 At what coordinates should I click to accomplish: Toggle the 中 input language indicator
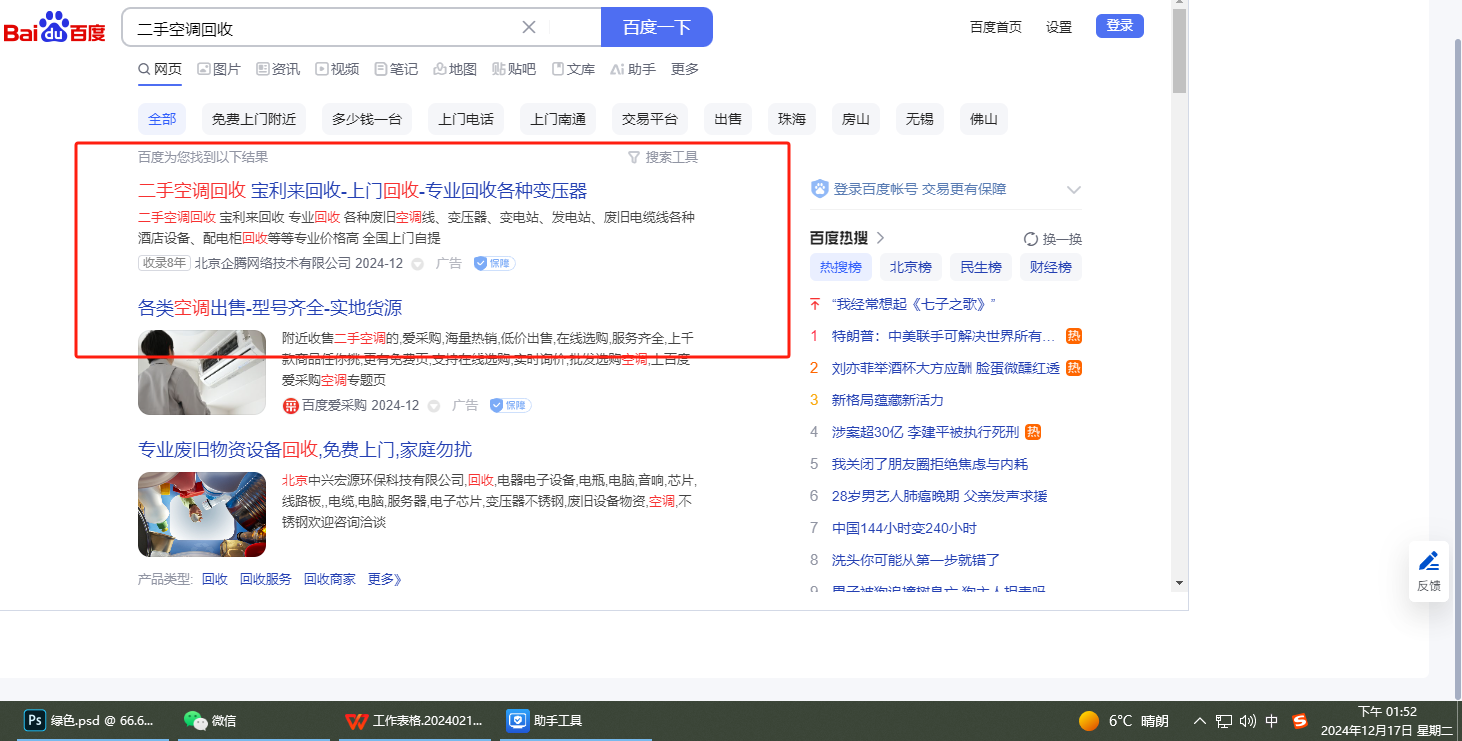[1272, 721]
